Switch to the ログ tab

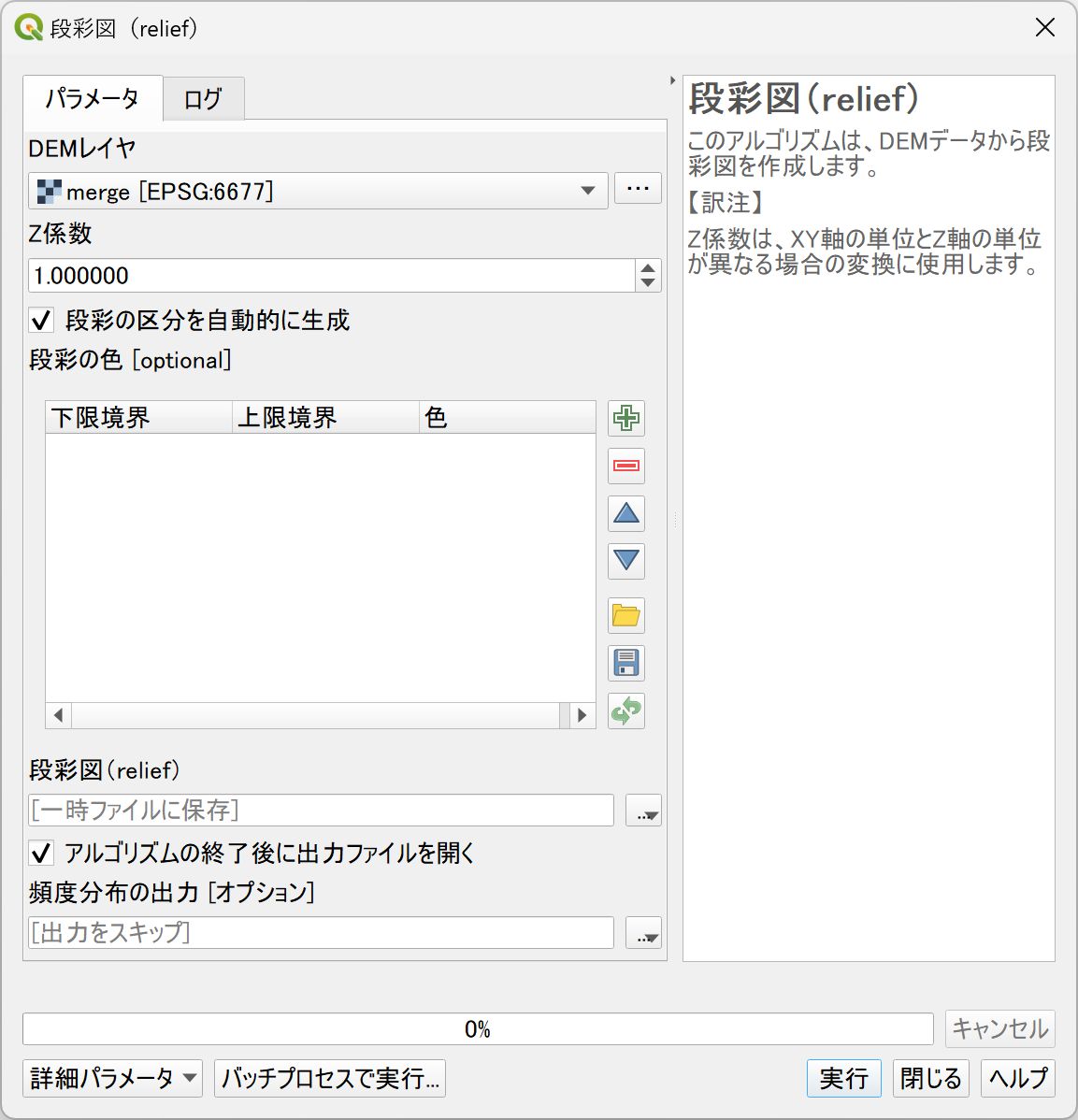point(204,99)
